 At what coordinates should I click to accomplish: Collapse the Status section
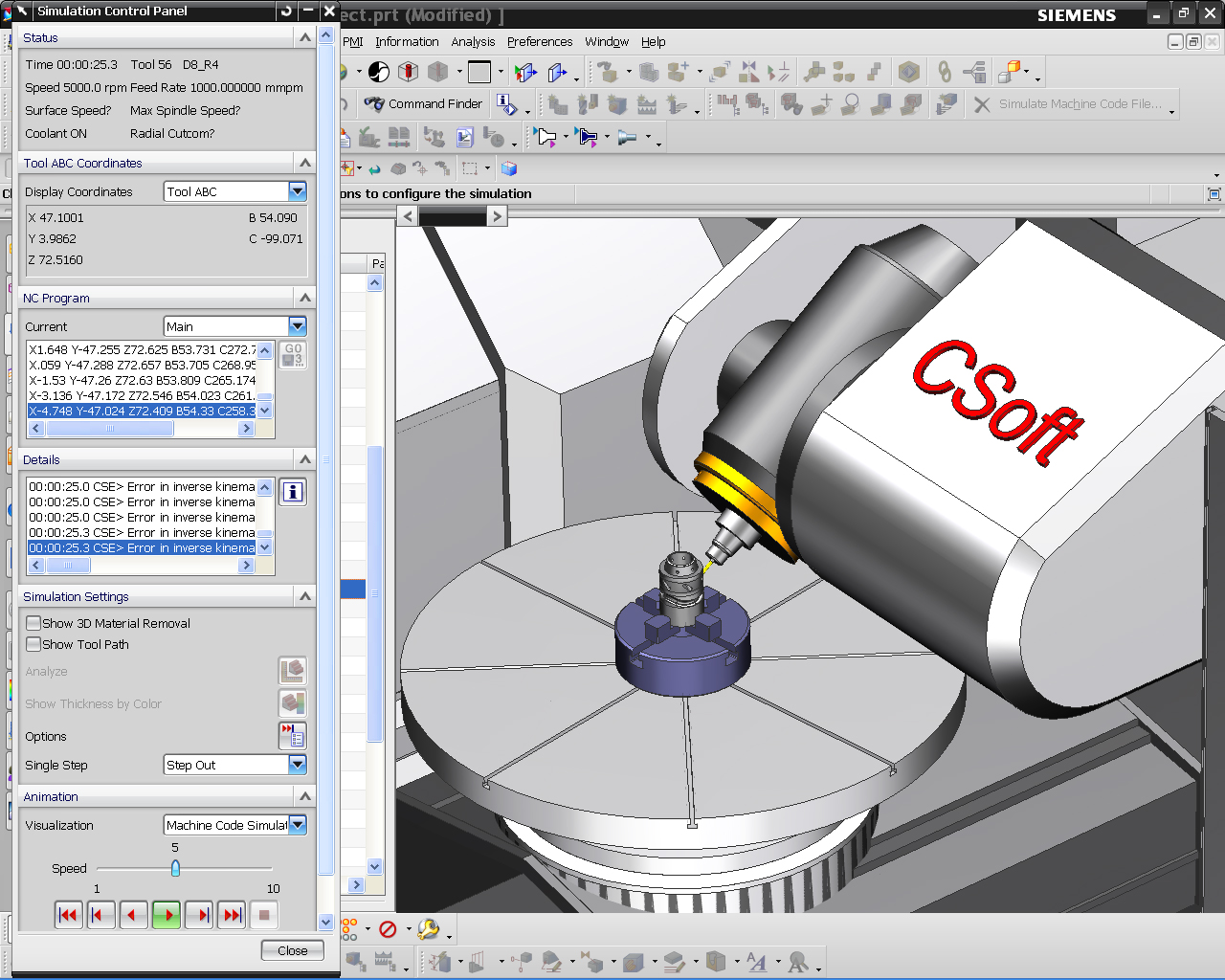305,37
